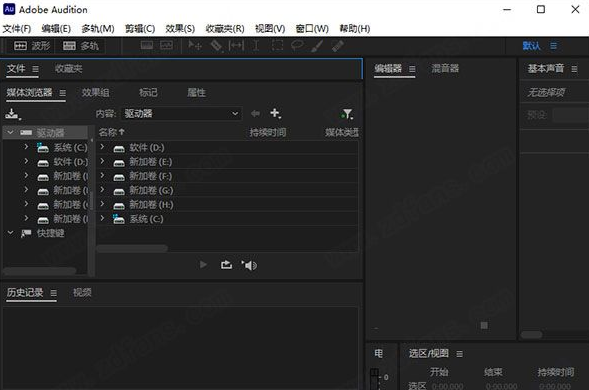Open 帮助(H) menu
This screenshot has height=390, width=589.
(355, 29)
